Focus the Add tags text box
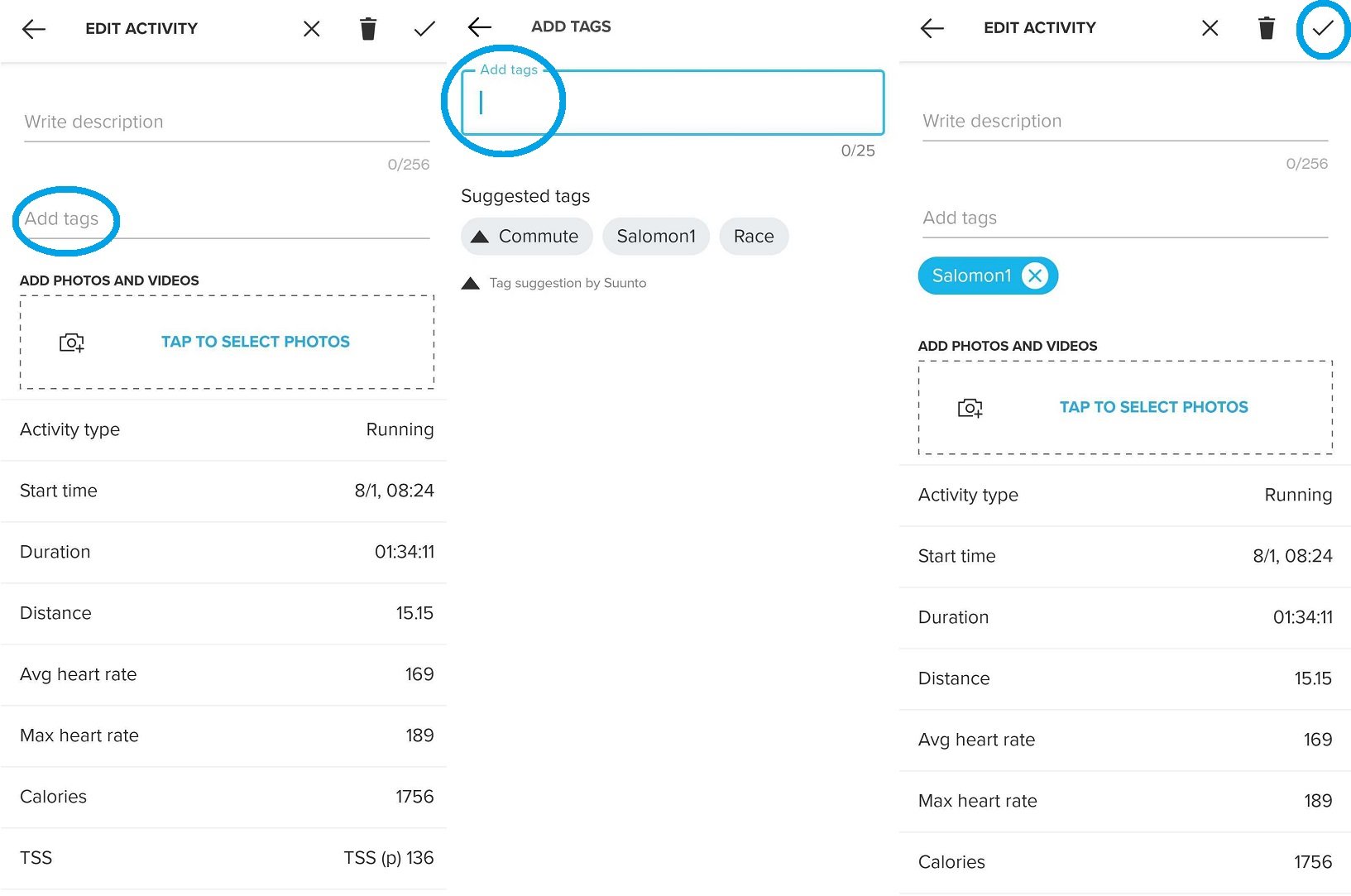 [673, 103]
